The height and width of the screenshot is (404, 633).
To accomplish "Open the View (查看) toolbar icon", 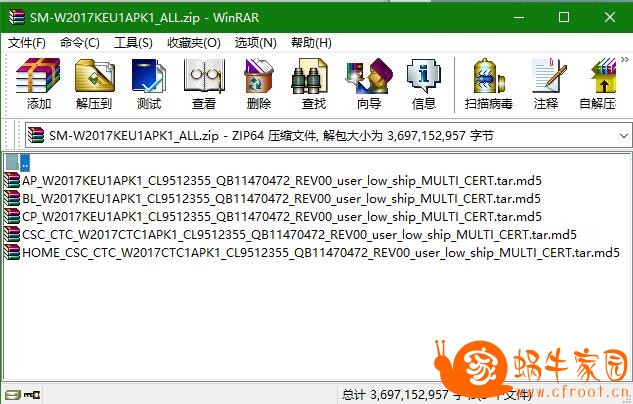I will point(204,84).
